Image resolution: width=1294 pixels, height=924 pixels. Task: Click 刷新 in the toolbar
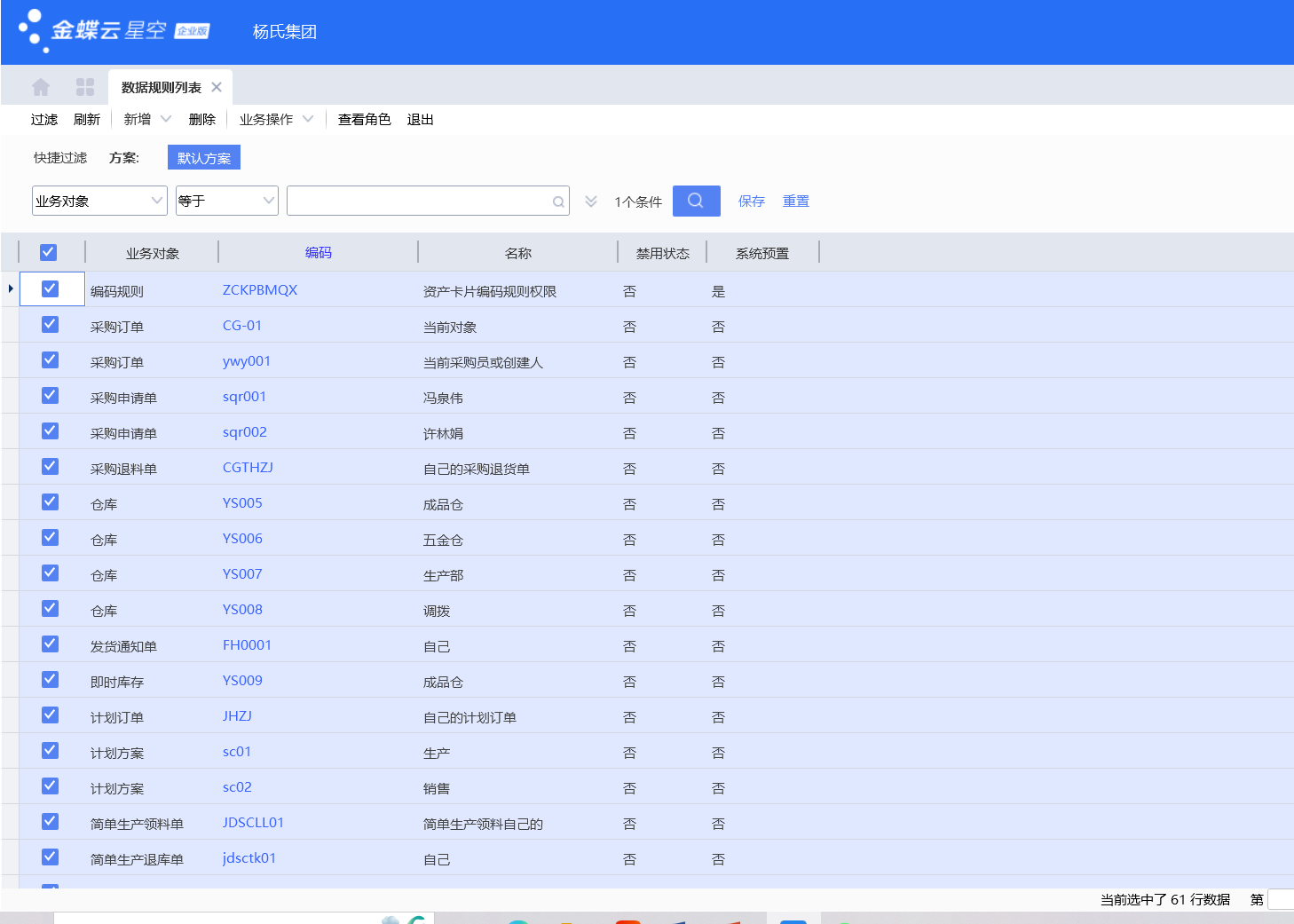pos(87,119)
